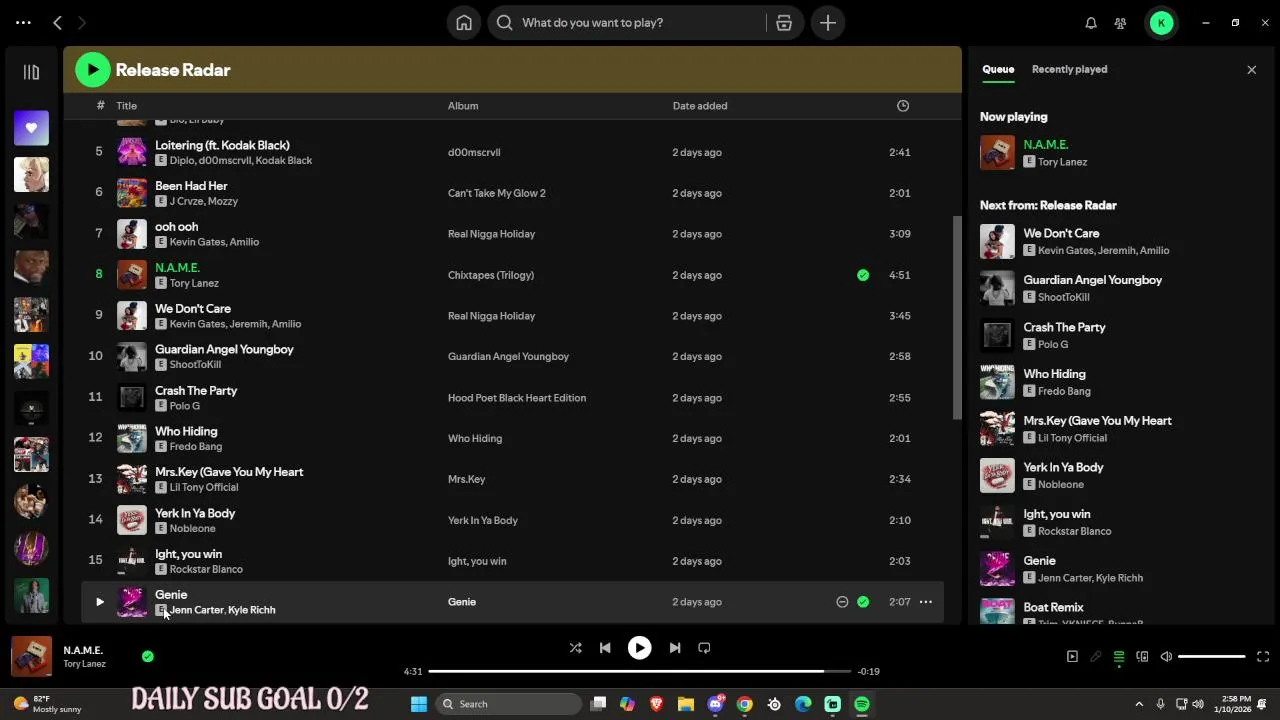Screen dimensions: 1280x720
Task: Open Connect to a device
Action: pyautogui.click(x=1142, y=657)
